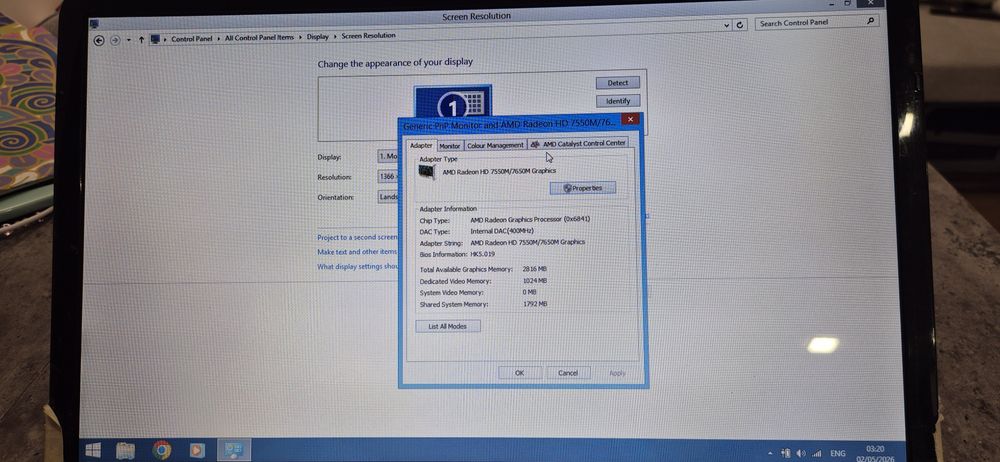Refresh the Control Panel page
This screenshot has width=1000, height=462.
tap(740, 25)
